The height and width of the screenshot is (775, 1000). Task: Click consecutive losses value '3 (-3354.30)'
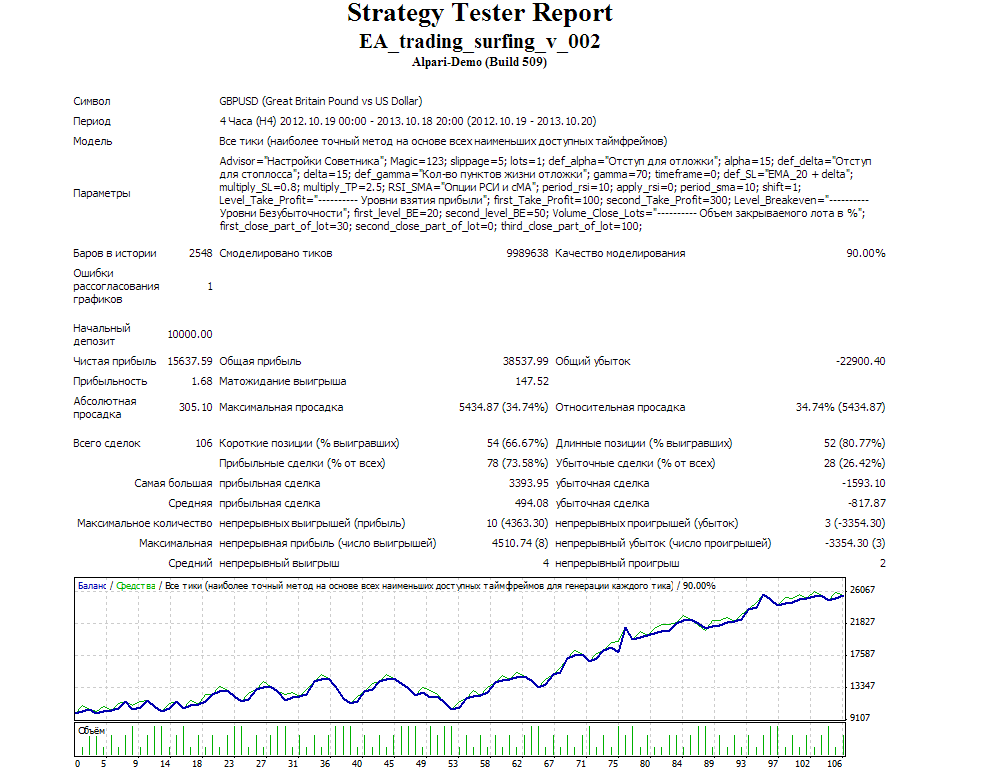point(855,523)
